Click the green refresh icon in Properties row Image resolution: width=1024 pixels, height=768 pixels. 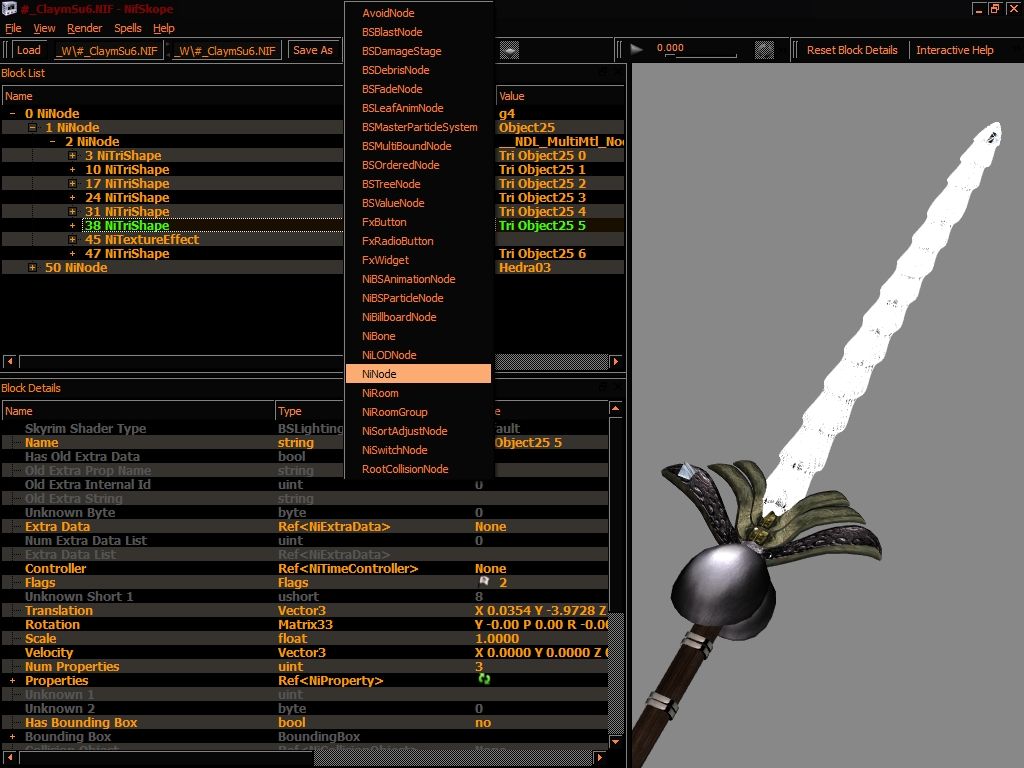click(484, 679)
